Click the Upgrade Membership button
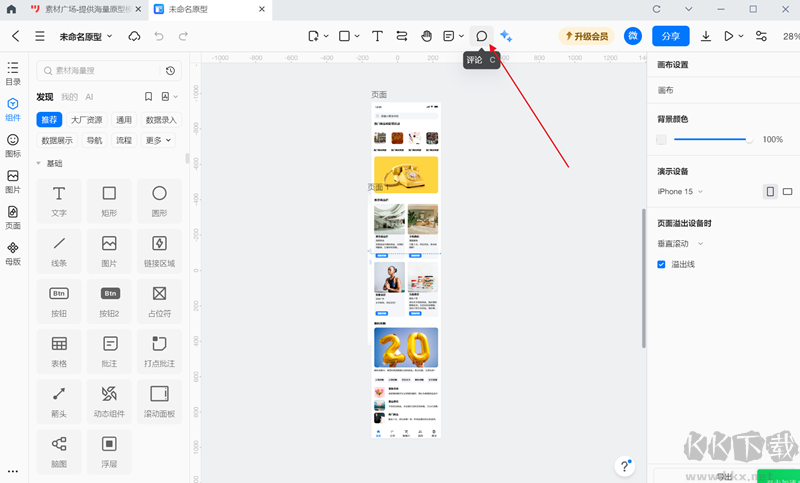This screenshot has width=800, height=483. 586,36
